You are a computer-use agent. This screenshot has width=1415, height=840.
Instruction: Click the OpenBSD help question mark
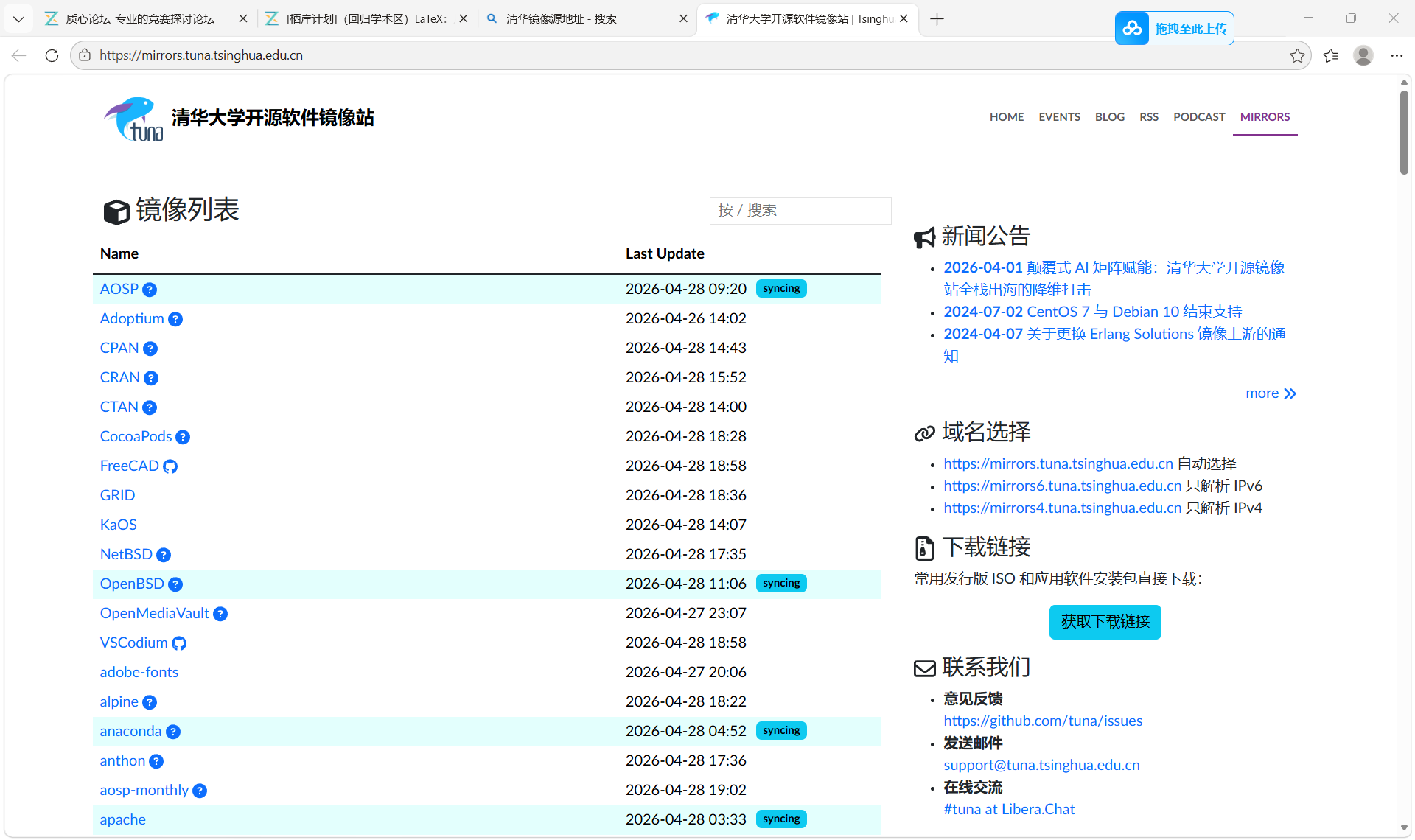click(x=175, y=584)
